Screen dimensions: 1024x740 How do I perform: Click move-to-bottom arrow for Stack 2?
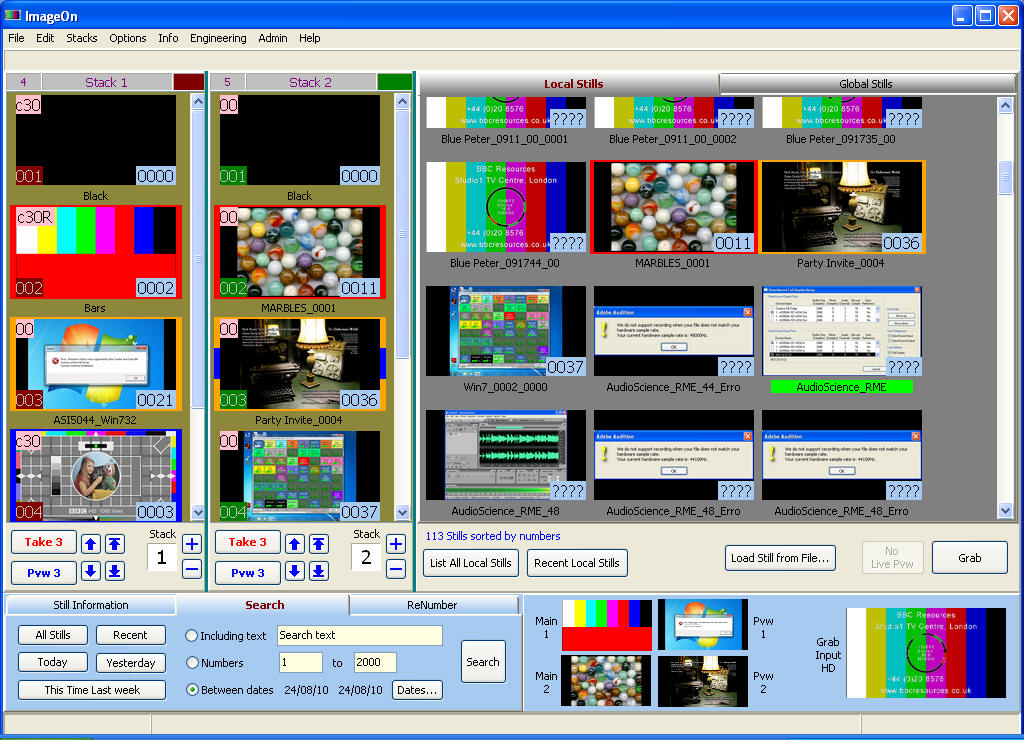point(319,572)
